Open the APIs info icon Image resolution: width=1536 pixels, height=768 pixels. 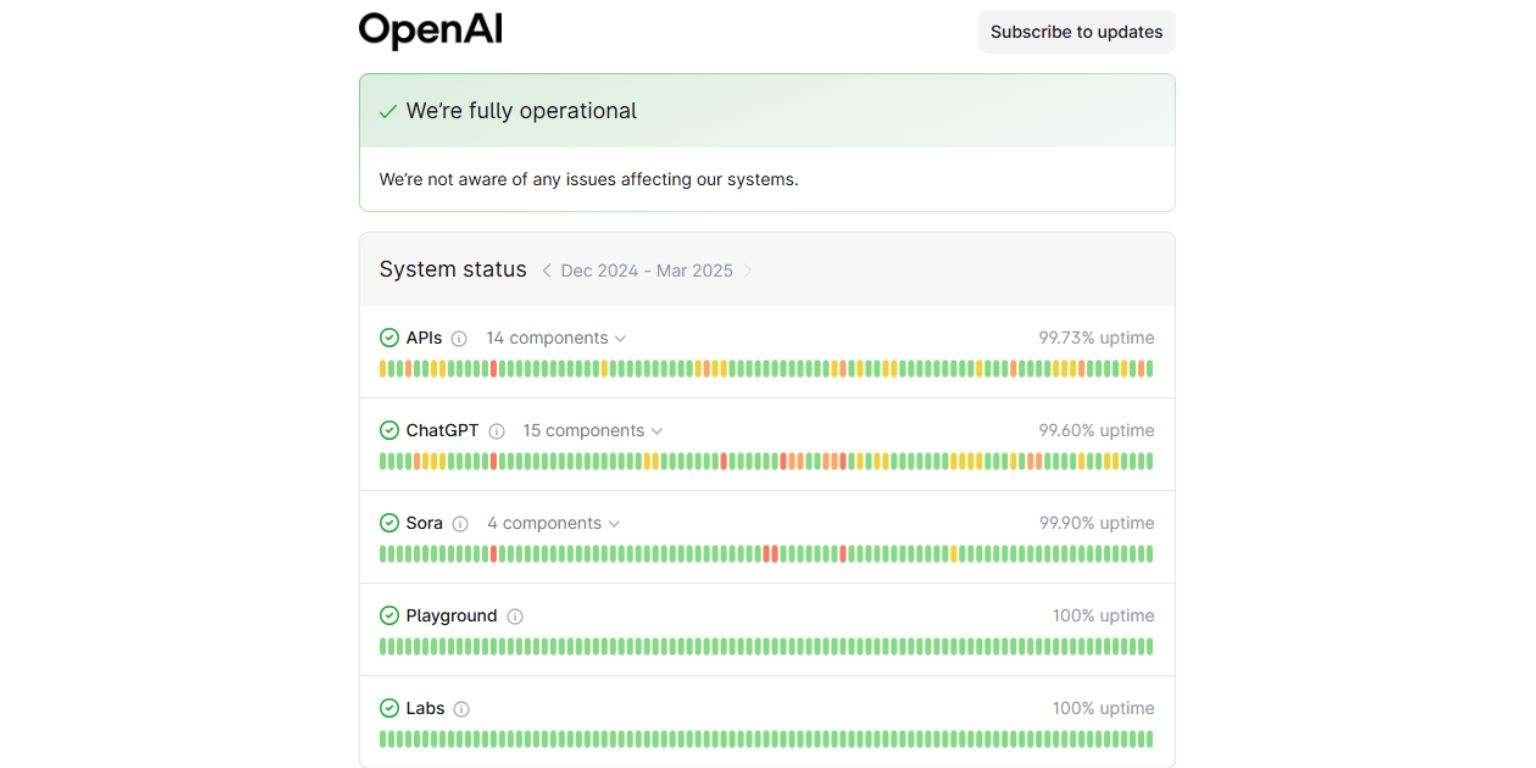pyautogui.click(x=459, y=339)
